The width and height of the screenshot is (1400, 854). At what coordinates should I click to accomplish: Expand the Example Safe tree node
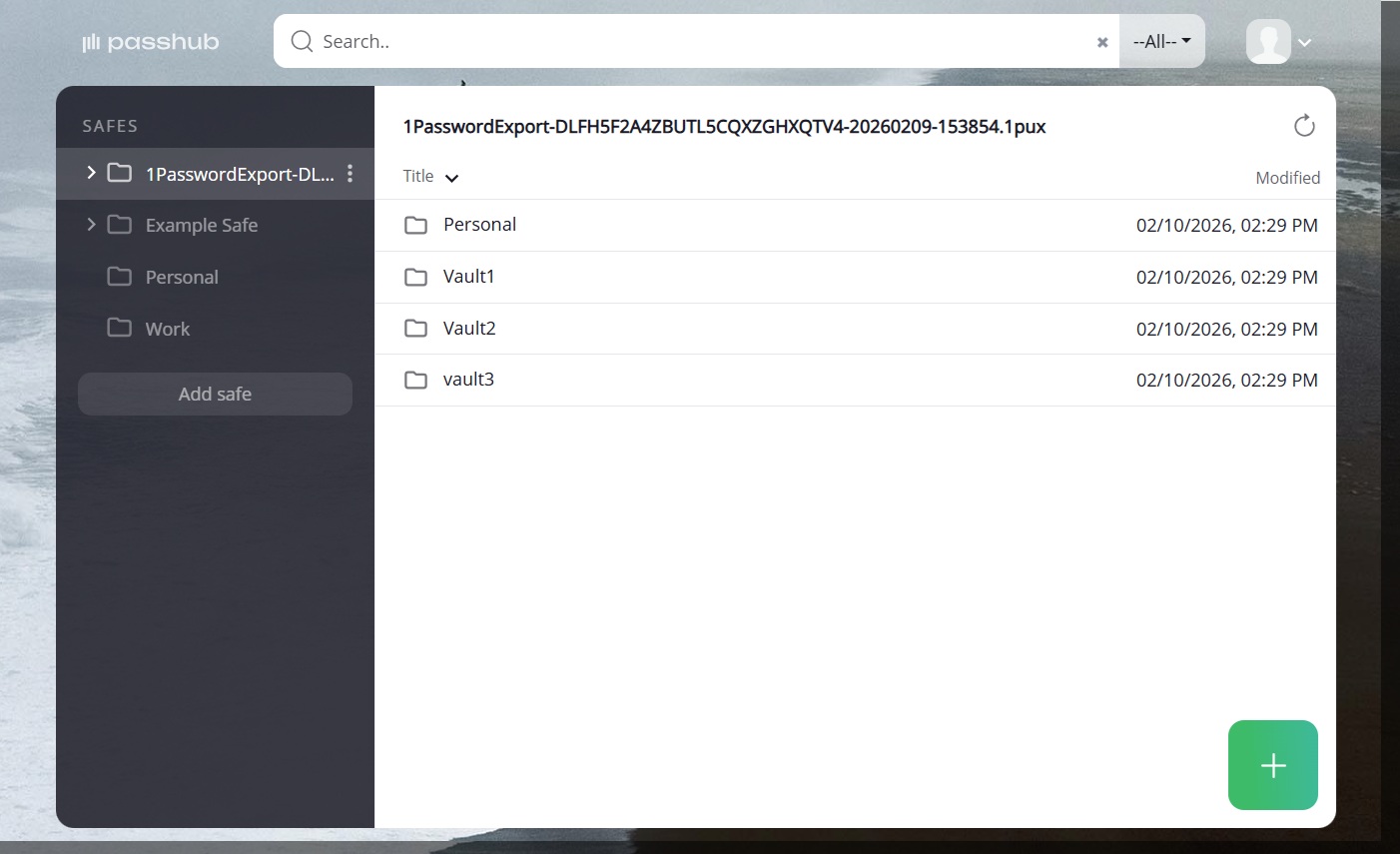91,225
